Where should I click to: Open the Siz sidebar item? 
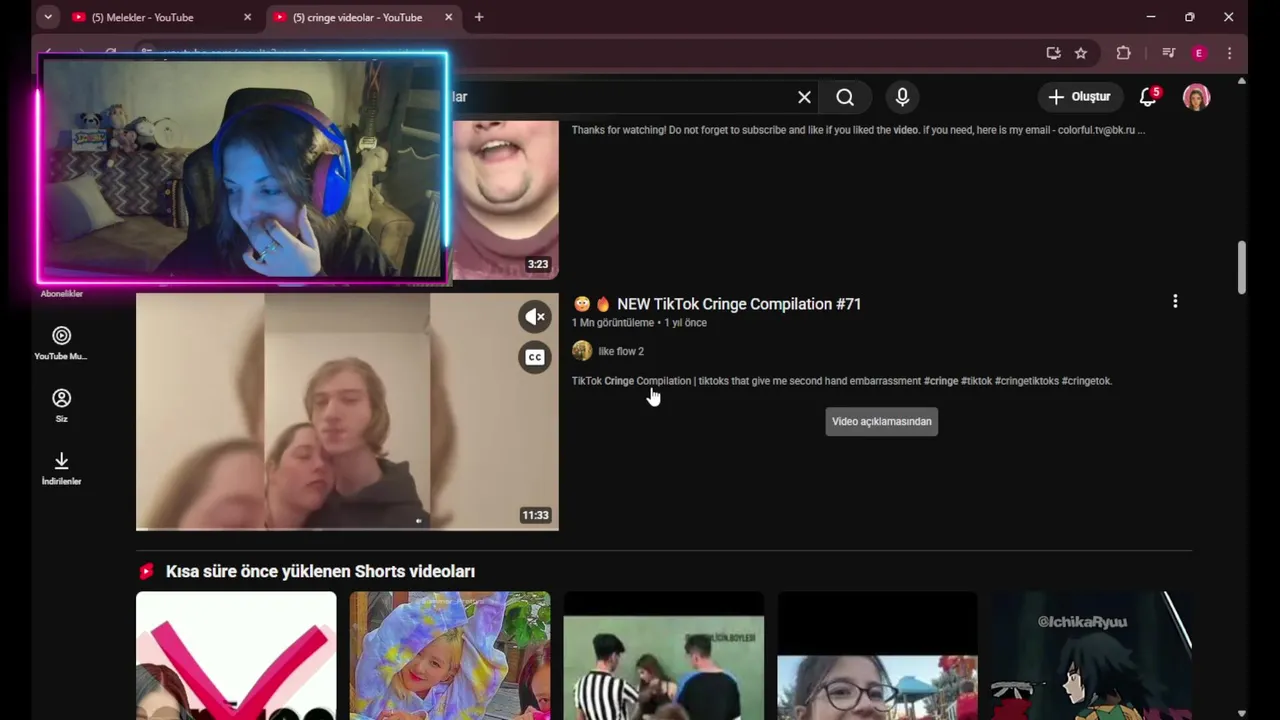click(x=61, y=405)
